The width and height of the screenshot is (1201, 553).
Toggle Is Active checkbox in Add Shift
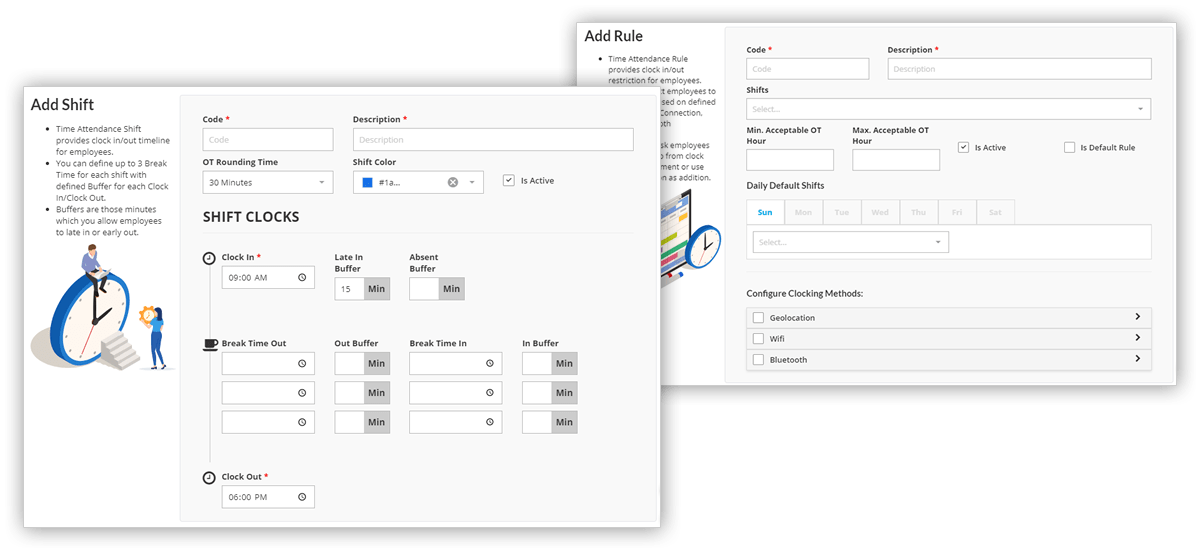tap(508, 180)
